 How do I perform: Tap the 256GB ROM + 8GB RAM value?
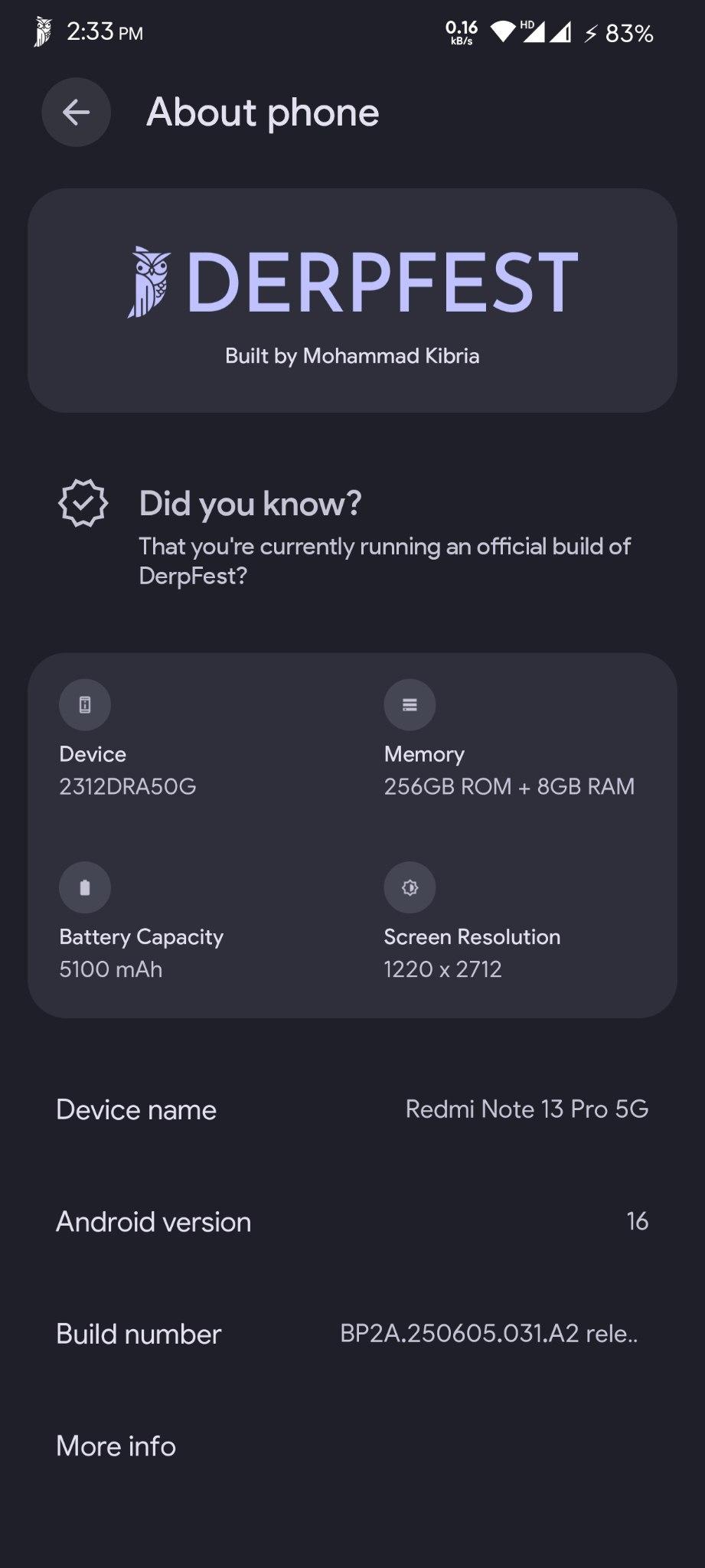(x=509, y=786)
